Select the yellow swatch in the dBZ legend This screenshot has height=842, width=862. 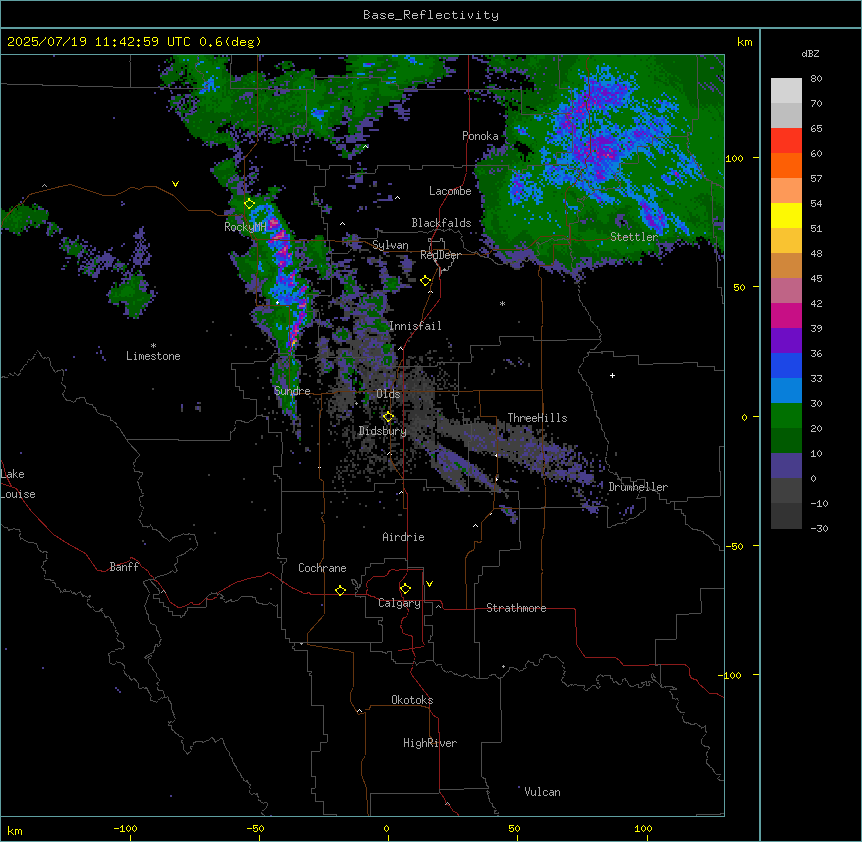(786, 215)
